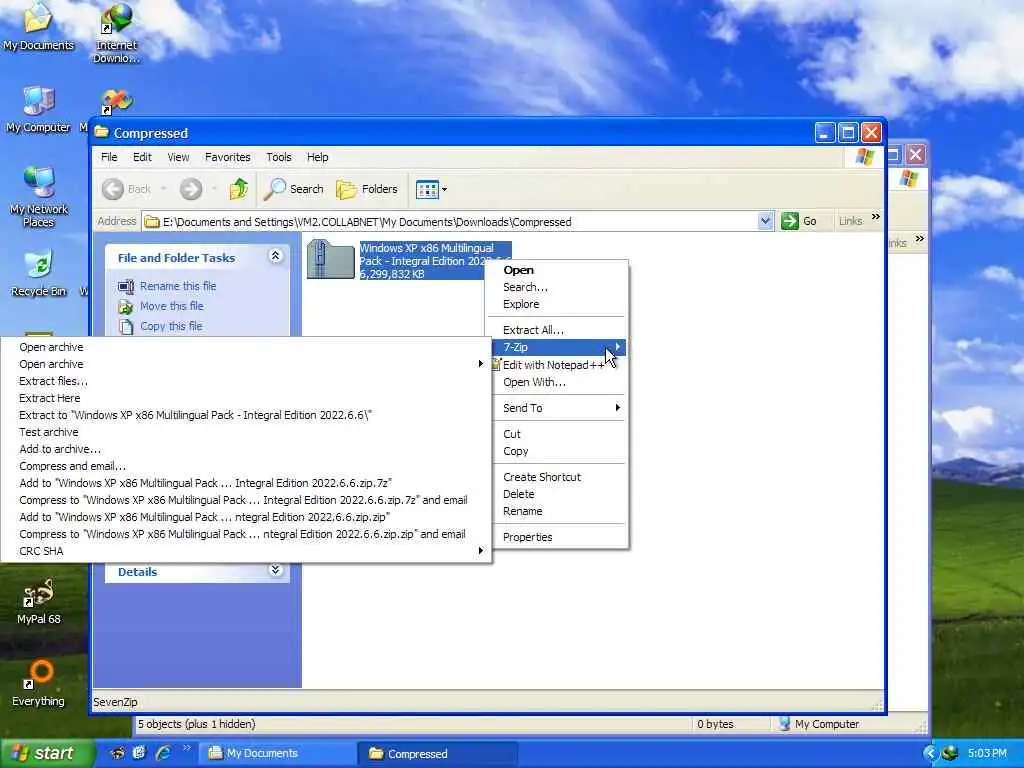
Task: Expand the quick launch chevron
Action: pyautogui.click(x=186, y=749)
